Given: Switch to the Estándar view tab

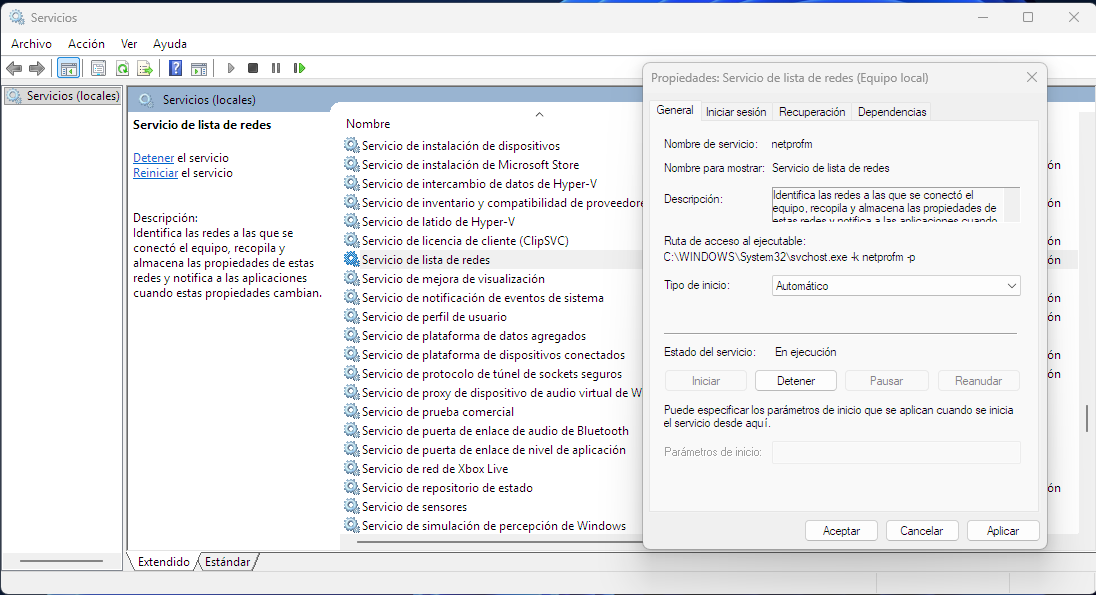Looking at the screenshot, I should (x=227, y=562).
